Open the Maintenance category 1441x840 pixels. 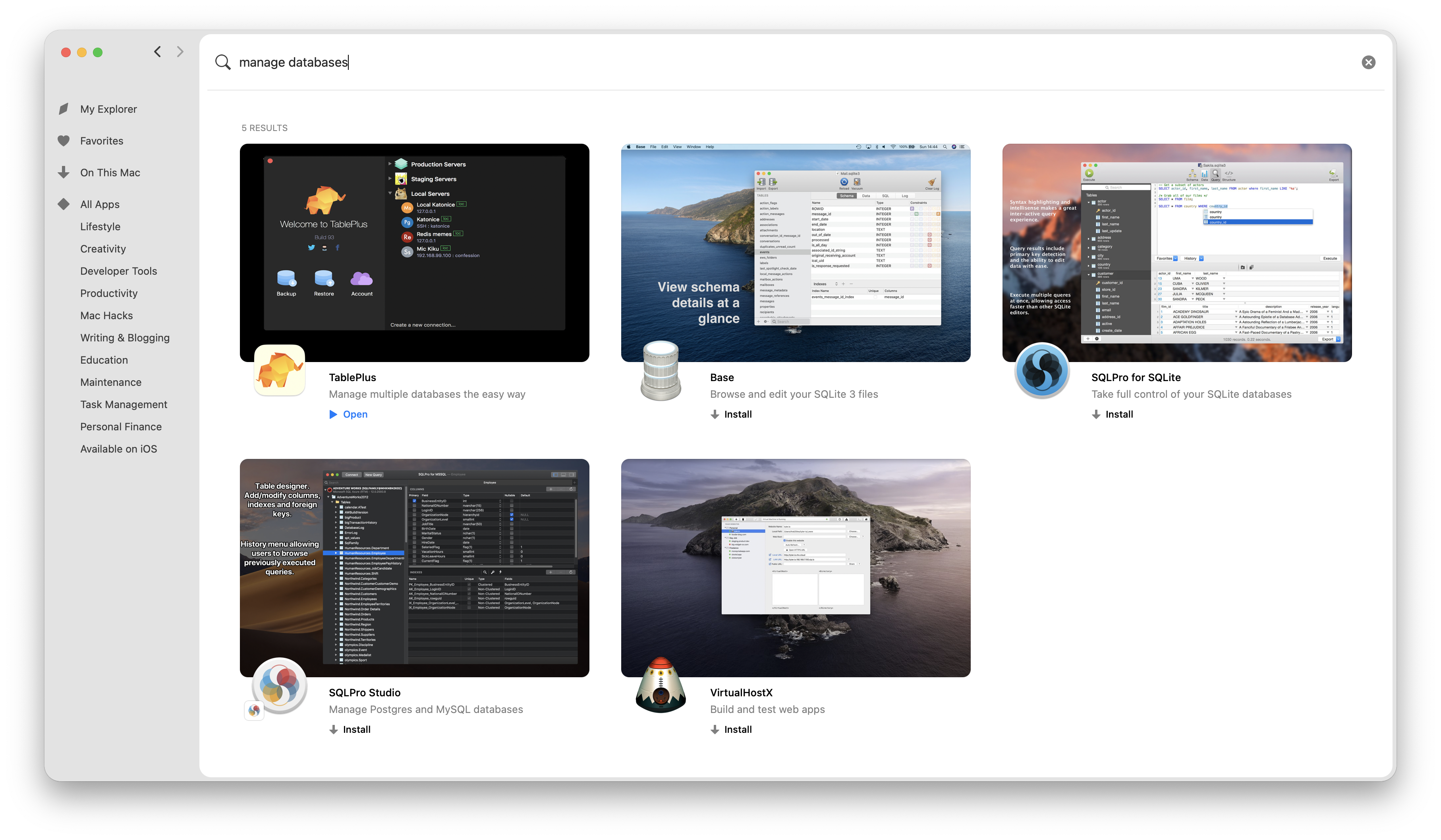click(x=110, y=383)
